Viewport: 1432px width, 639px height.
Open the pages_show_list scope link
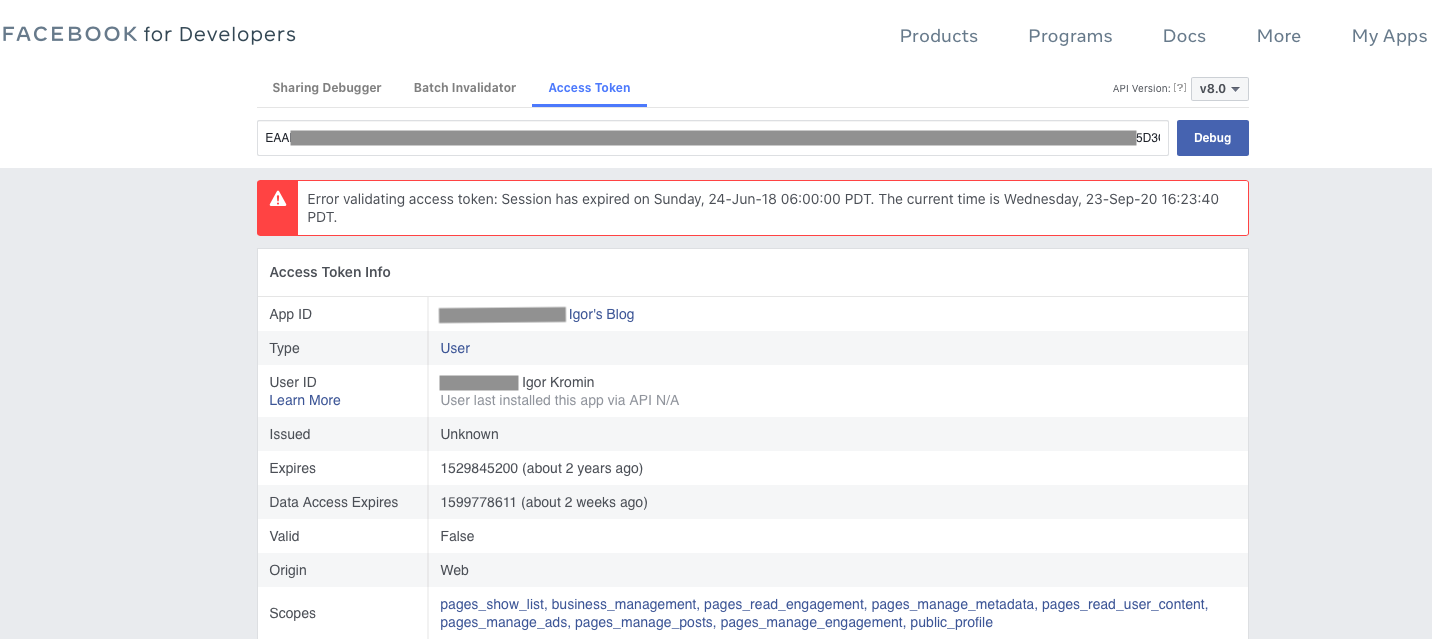492,604
